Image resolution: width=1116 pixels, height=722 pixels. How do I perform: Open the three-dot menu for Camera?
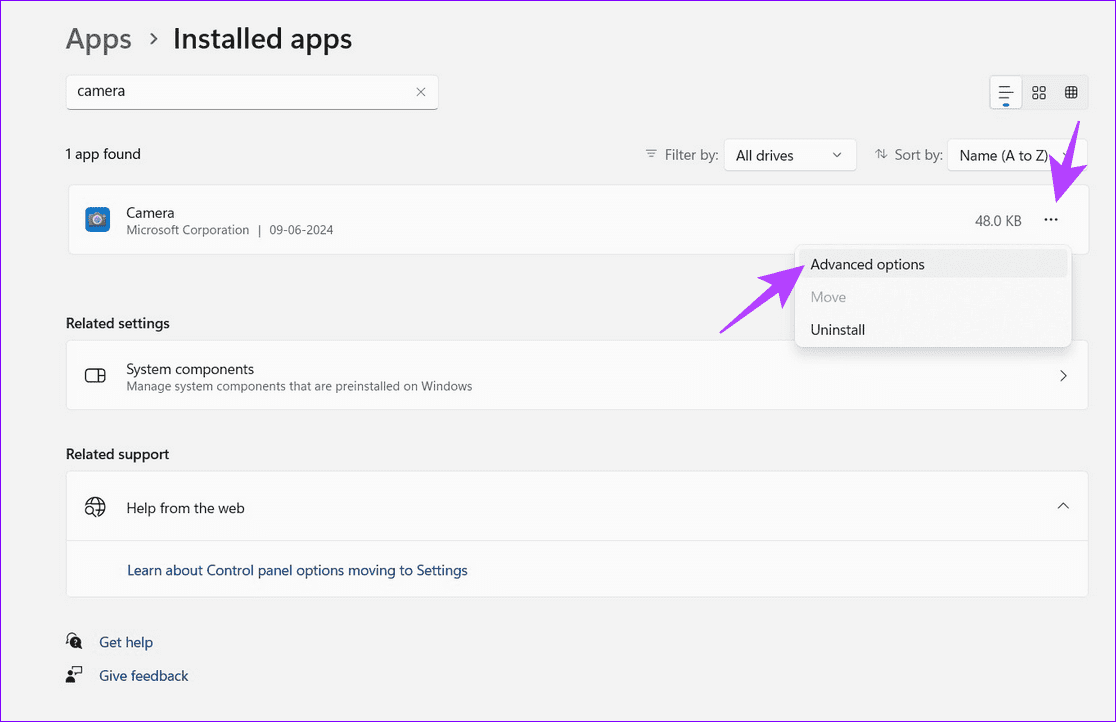click(x=1050, y=220)
